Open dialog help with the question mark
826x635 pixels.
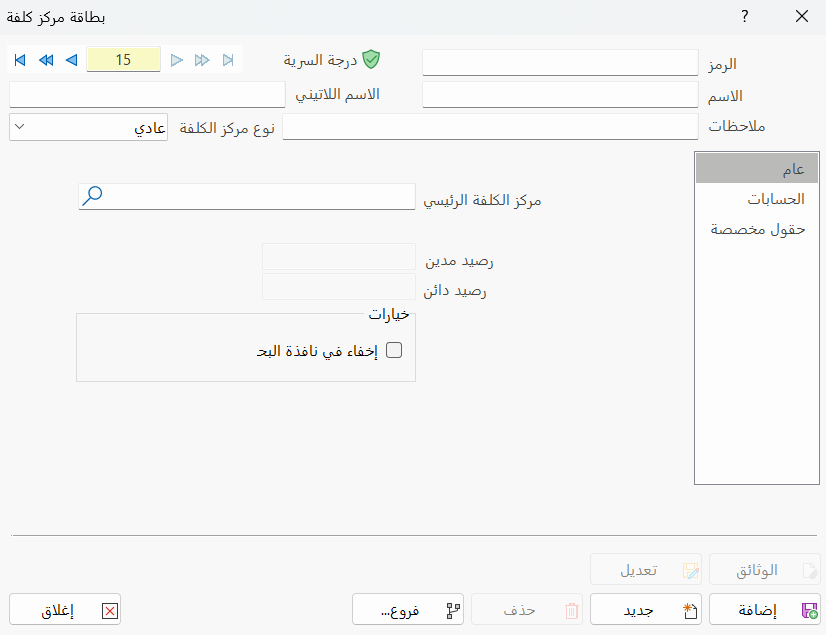pyautogui.click(x=744, y=17)
